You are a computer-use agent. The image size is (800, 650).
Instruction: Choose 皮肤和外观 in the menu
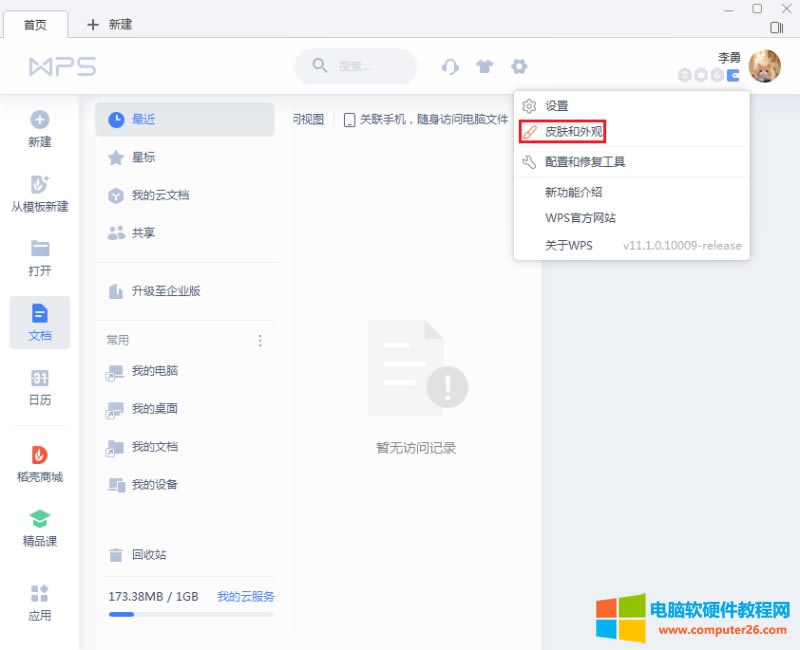coord(632,132)
